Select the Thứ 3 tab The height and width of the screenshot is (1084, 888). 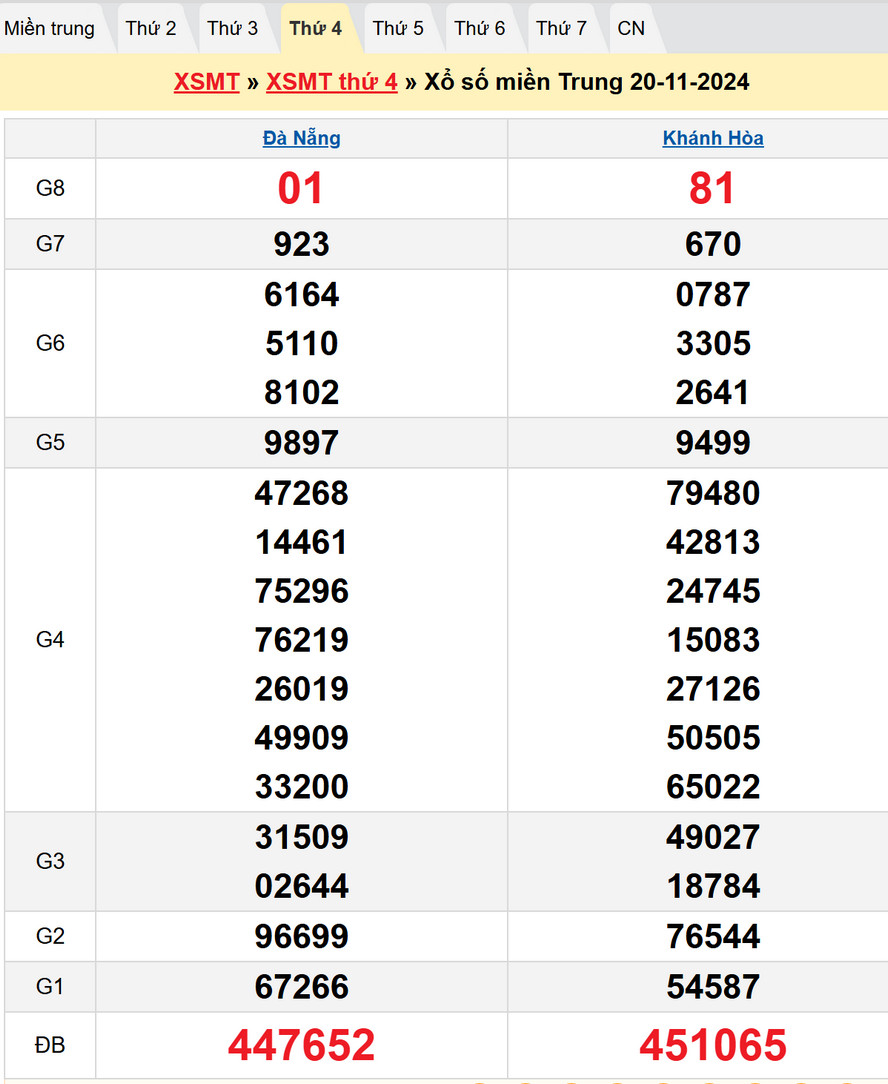pyautogui.click(x=233, y=28)
